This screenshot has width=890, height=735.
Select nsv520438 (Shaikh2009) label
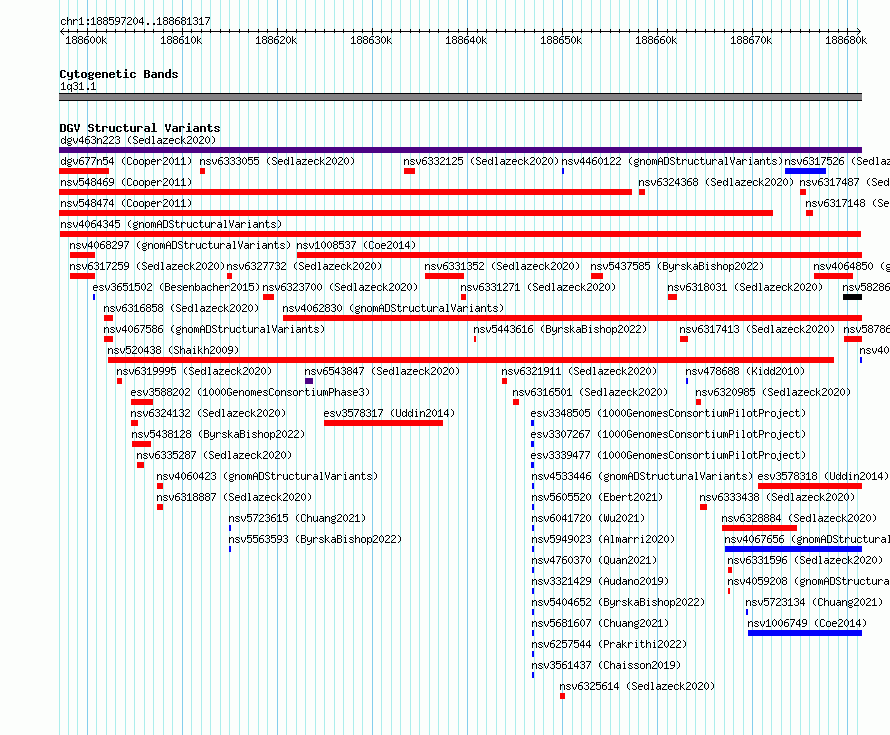click(173, 350)
